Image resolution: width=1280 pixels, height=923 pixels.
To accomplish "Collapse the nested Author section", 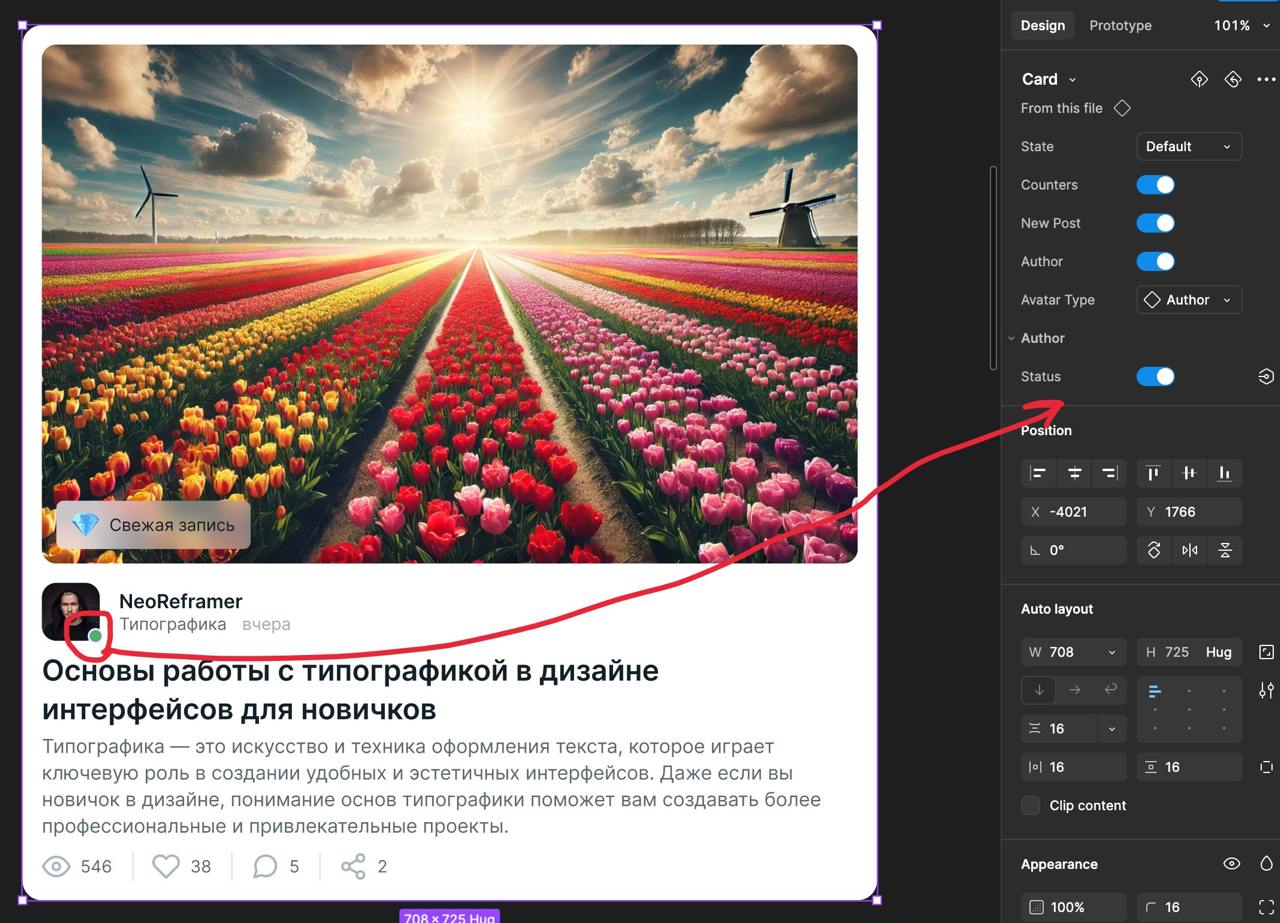I will (1011, 338).
